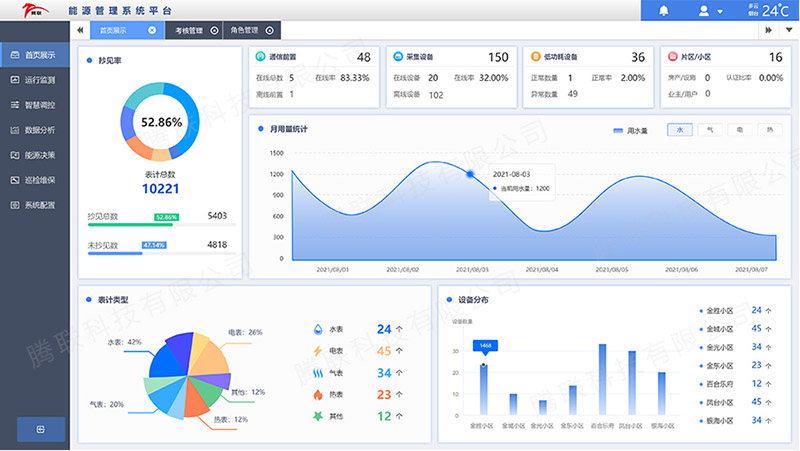Click the notification bell icon
This screenshot has height=451, width=800.
tap(664, 11)
